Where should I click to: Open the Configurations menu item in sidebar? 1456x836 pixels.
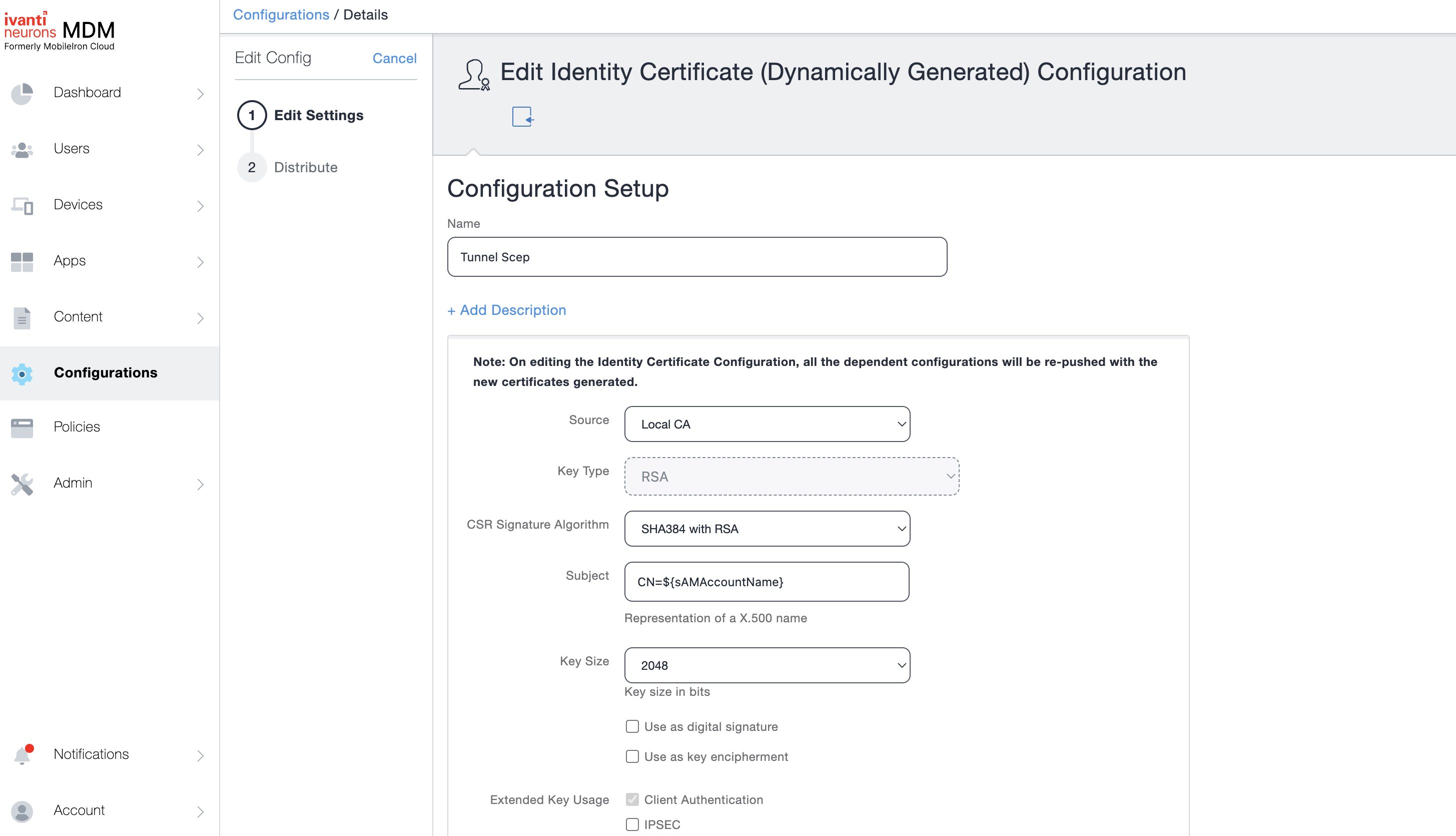point(106,372)
